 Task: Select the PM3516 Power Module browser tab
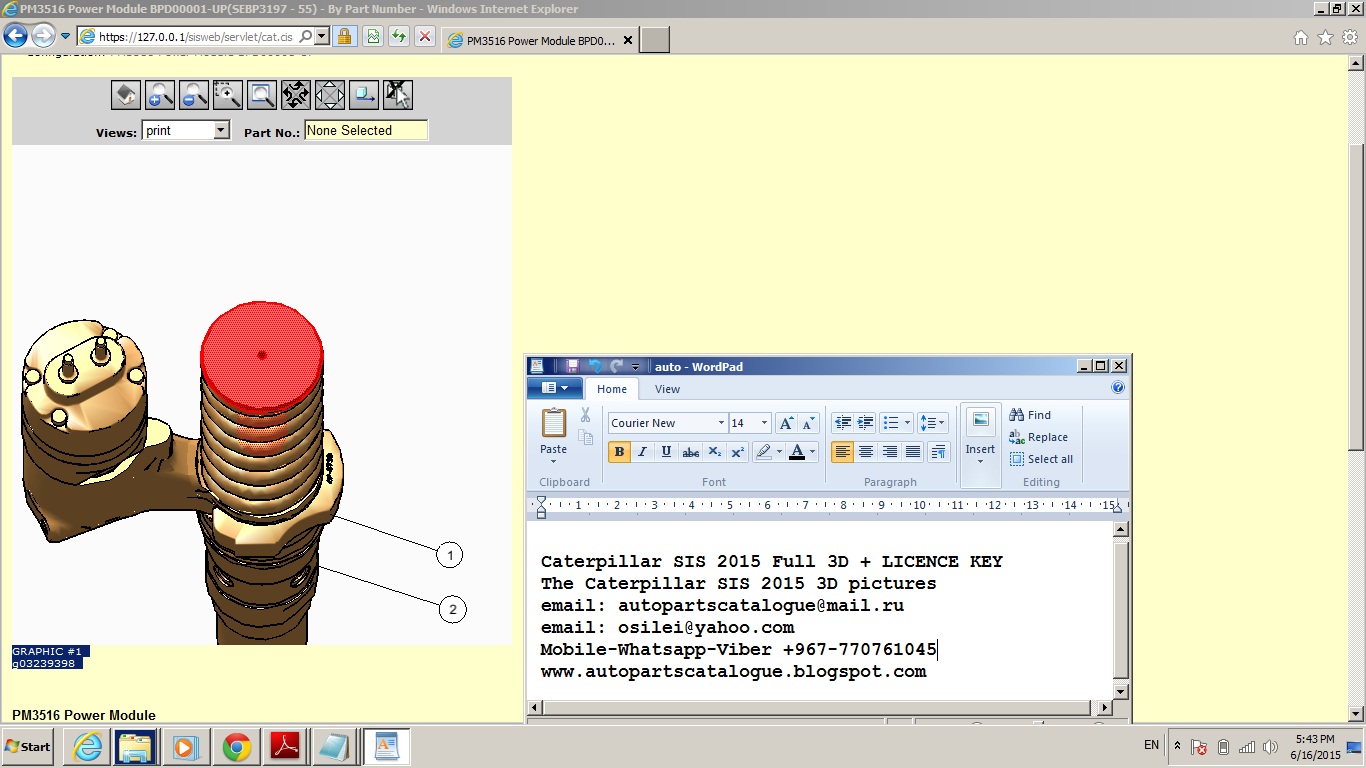point(539,41)
